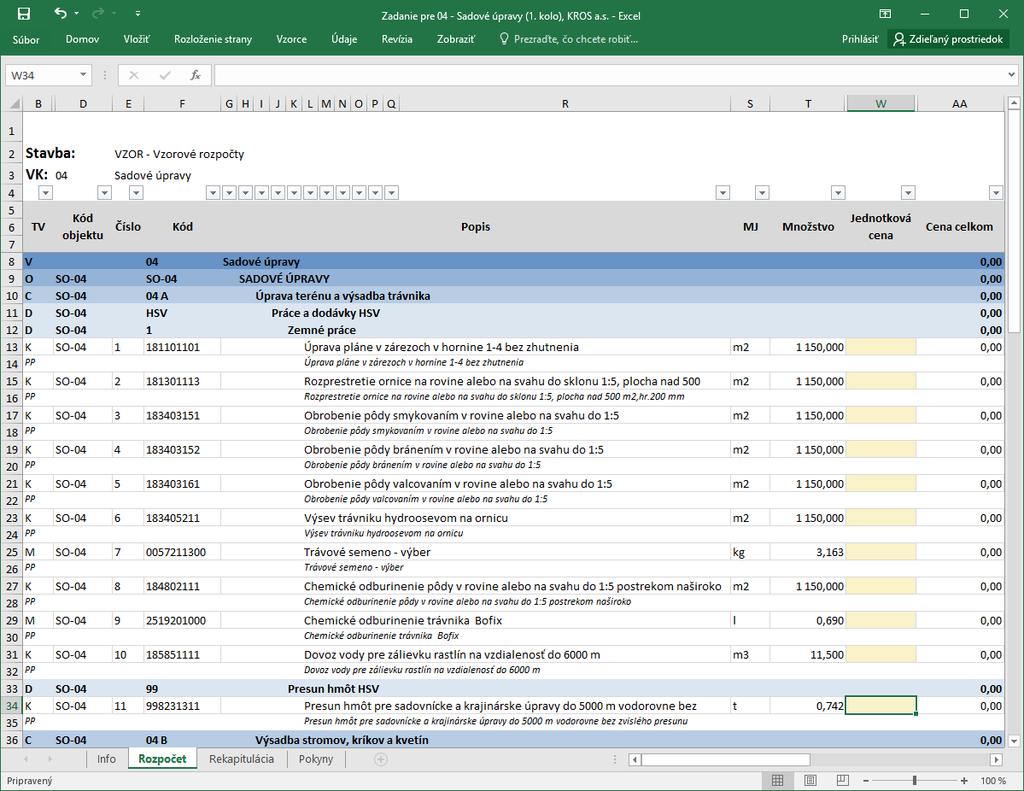The width and height of the screenshot is (1024, 791).
Task: Open the Customize Quick Access Toolbar menu
Action: click(138, 14)
